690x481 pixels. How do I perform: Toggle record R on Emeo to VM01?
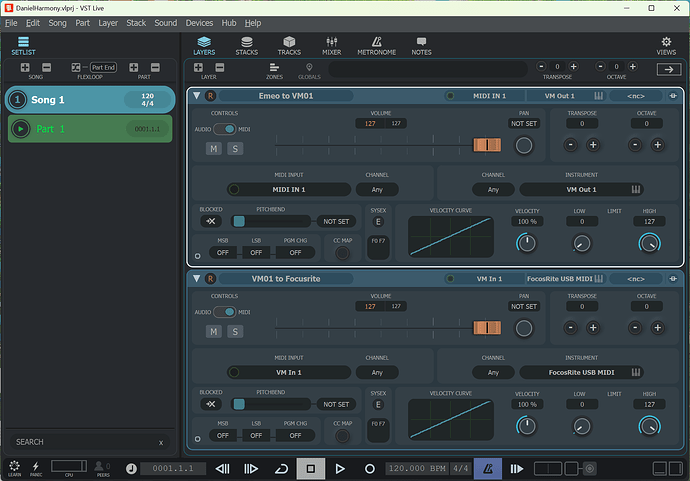coord(210,95)
